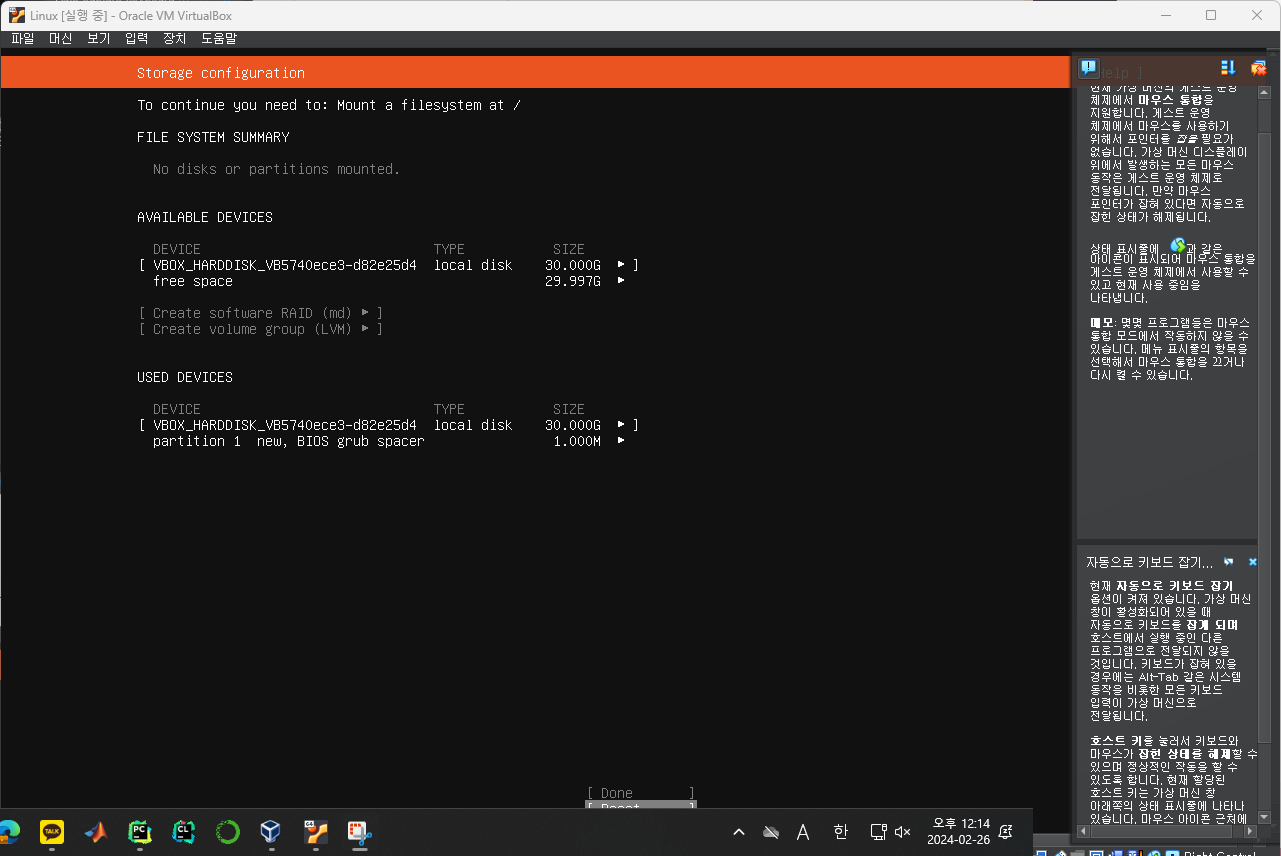Click the sort notifications arrow icon

[x=1228, y=67]
